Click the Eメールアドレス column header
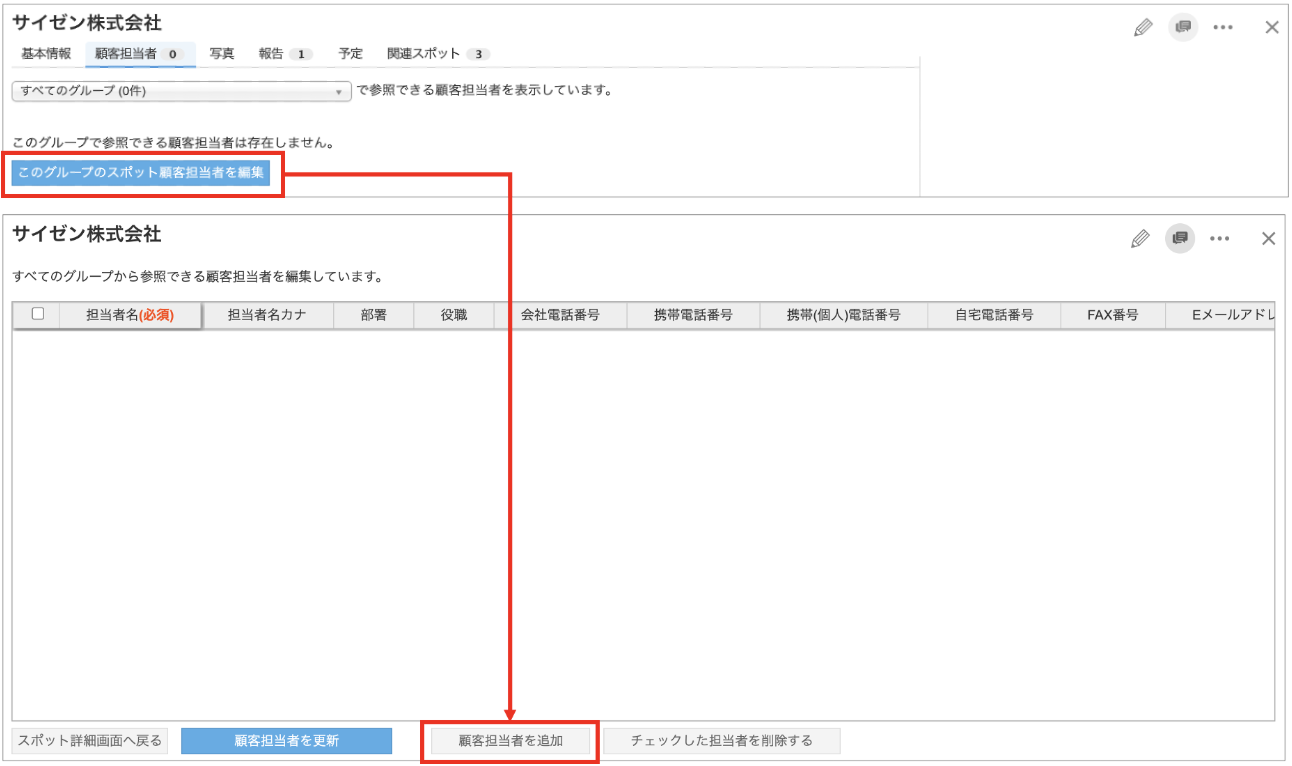The height and width of the screenshot is (766, 1292). (x=1220, y=315)
